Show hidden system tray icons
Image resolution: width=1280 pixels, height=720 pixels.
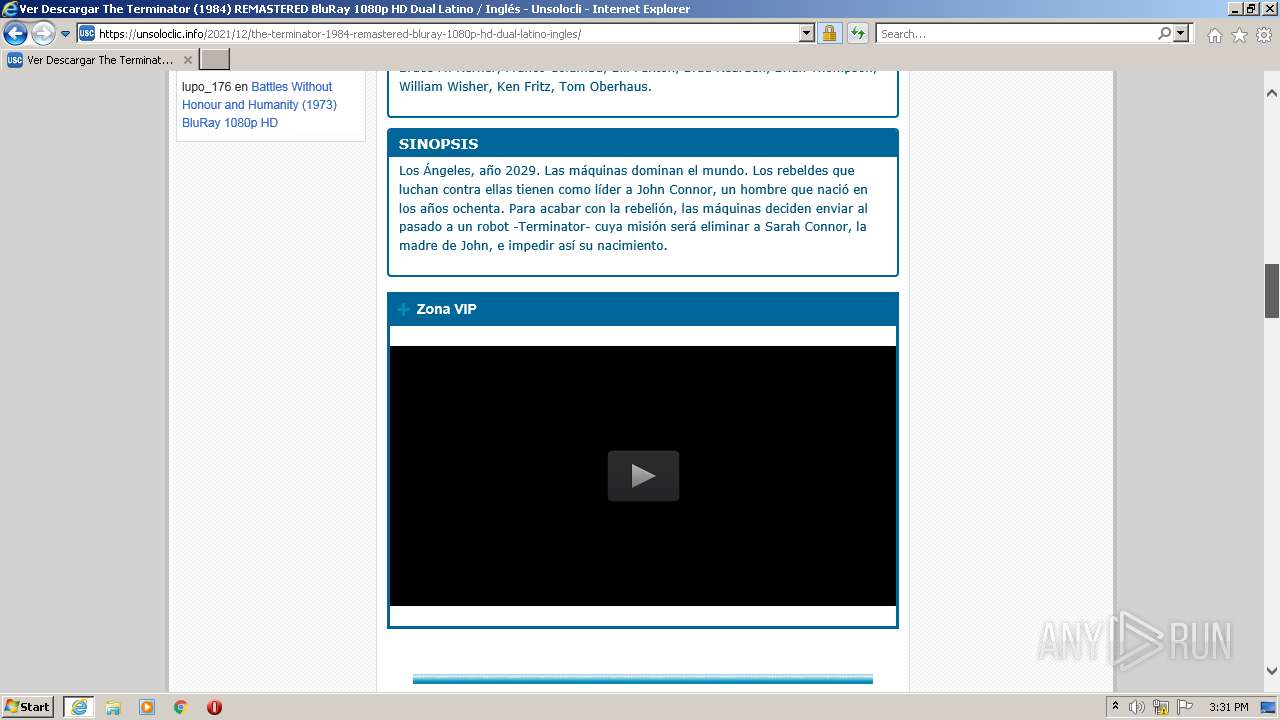coord(1115,707)
